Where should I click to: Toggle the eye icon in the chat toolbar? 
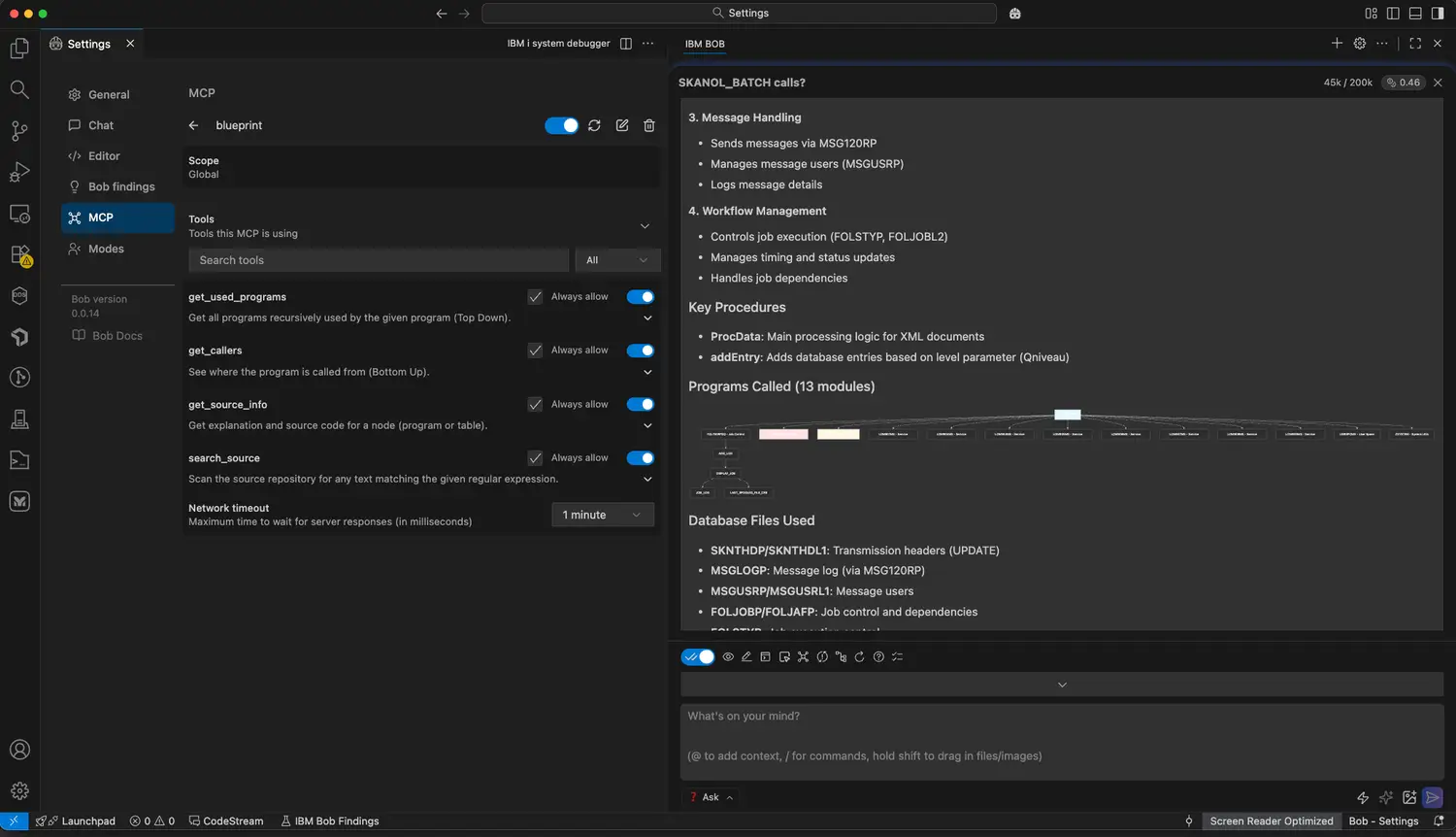click(728, 656)
